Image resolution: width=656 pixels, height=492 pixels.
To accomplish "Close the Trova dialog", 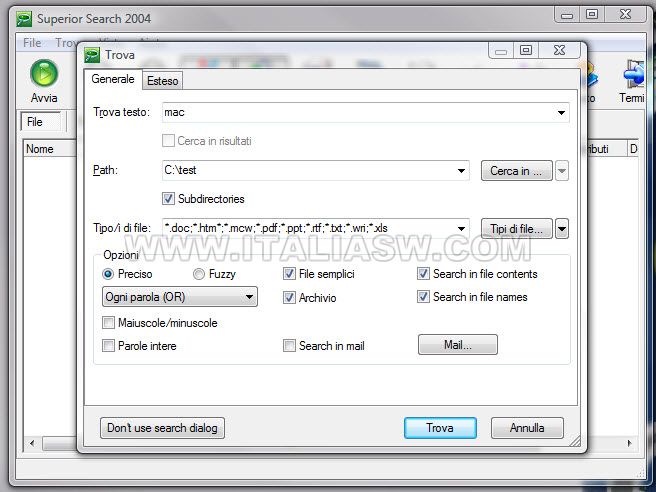I will pos(559,50).
